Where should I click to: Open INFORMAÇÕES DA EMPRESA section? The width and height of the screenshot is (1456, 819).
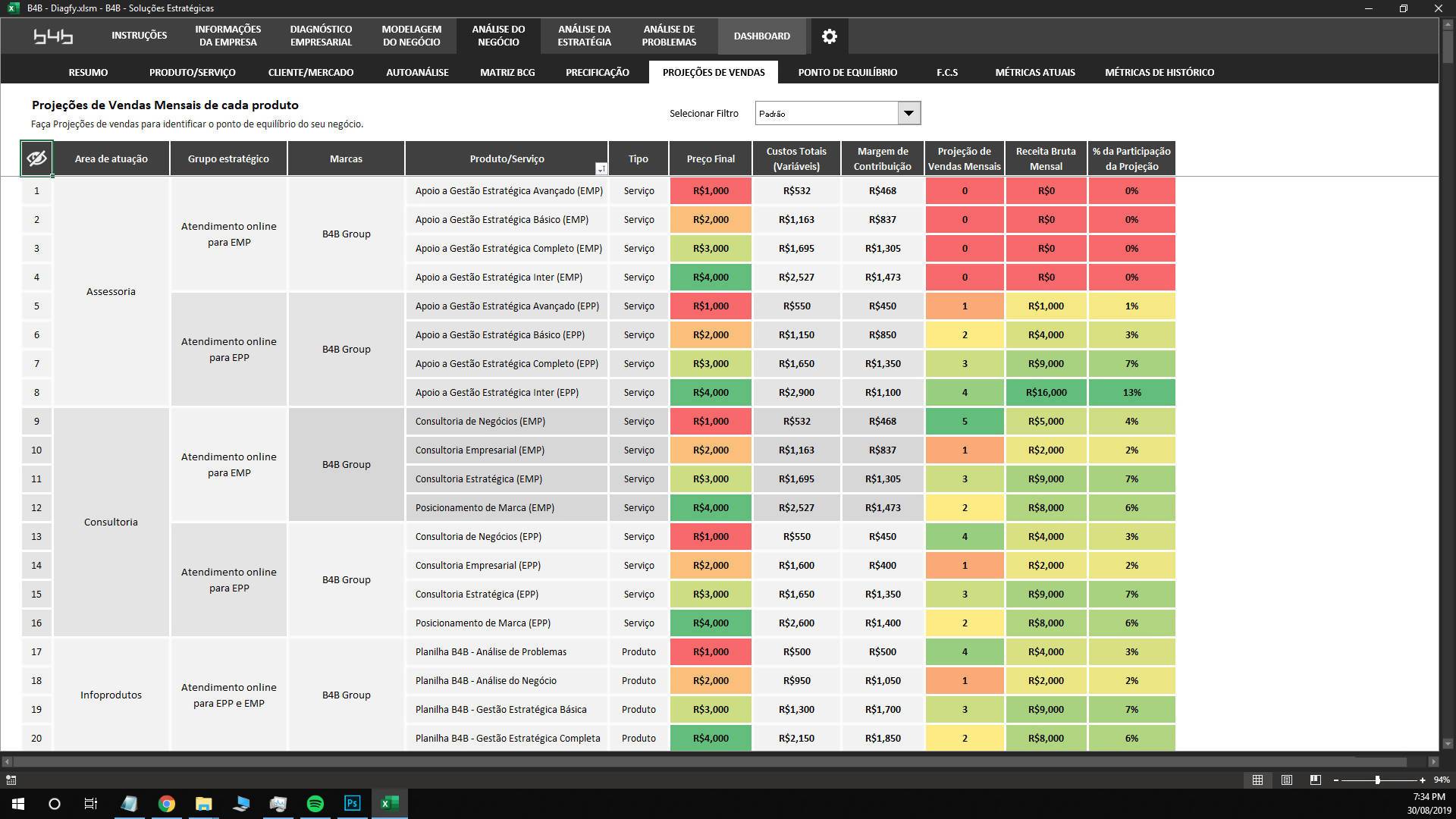click(x=227, y=36)
